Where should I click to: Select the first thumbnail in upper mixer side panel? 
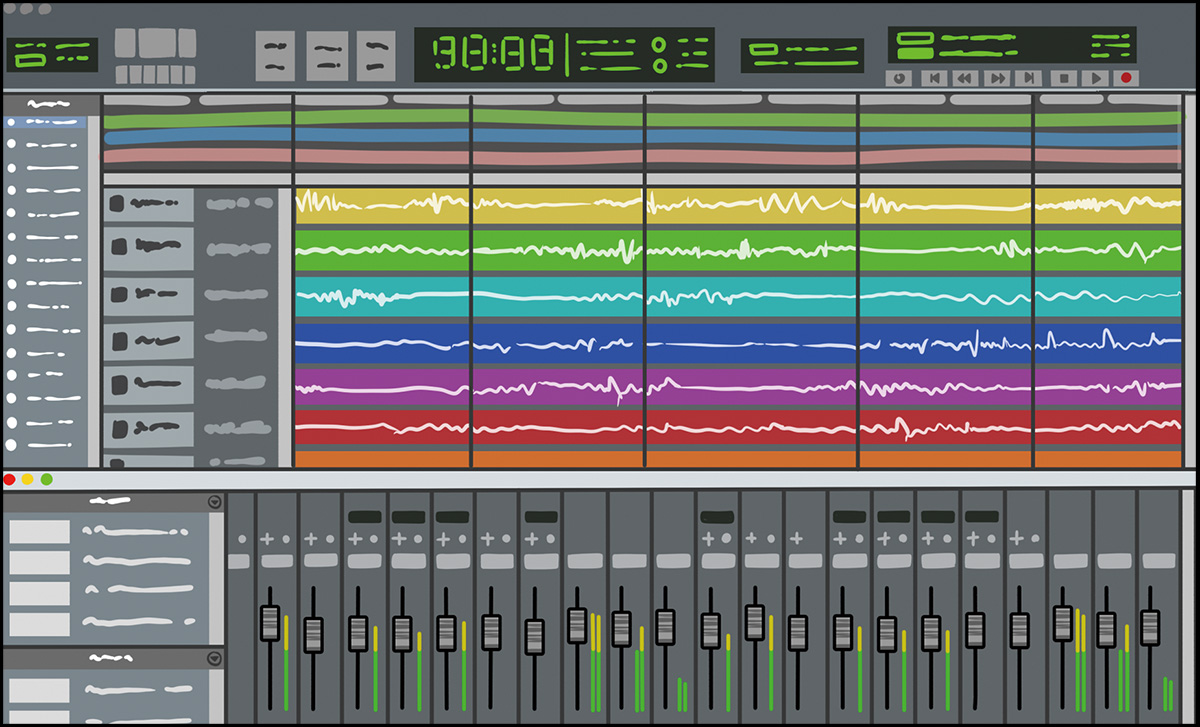39,531
